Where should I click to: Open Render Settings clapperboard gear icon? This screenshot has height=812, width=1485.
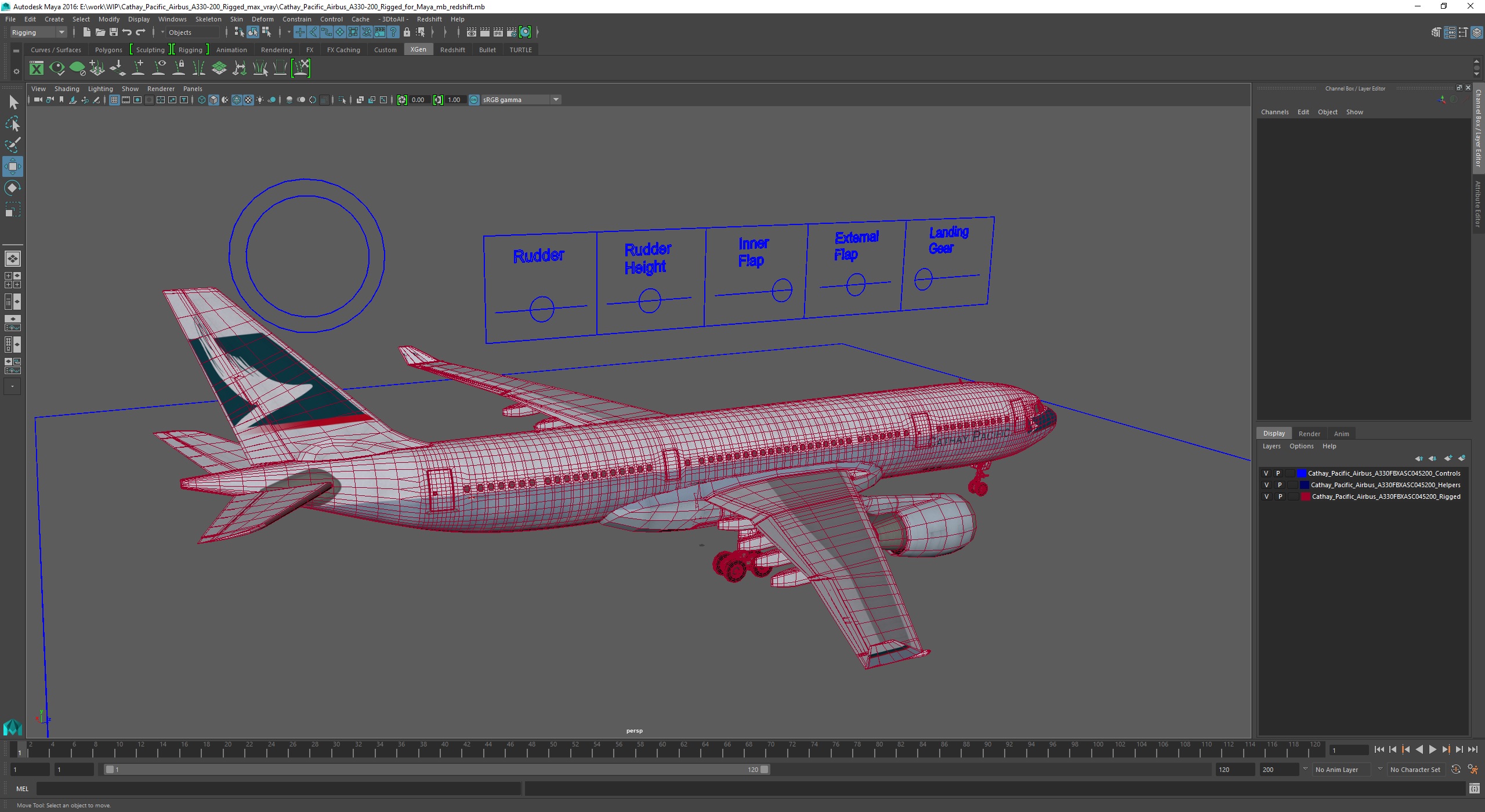[x=512, y=32]
